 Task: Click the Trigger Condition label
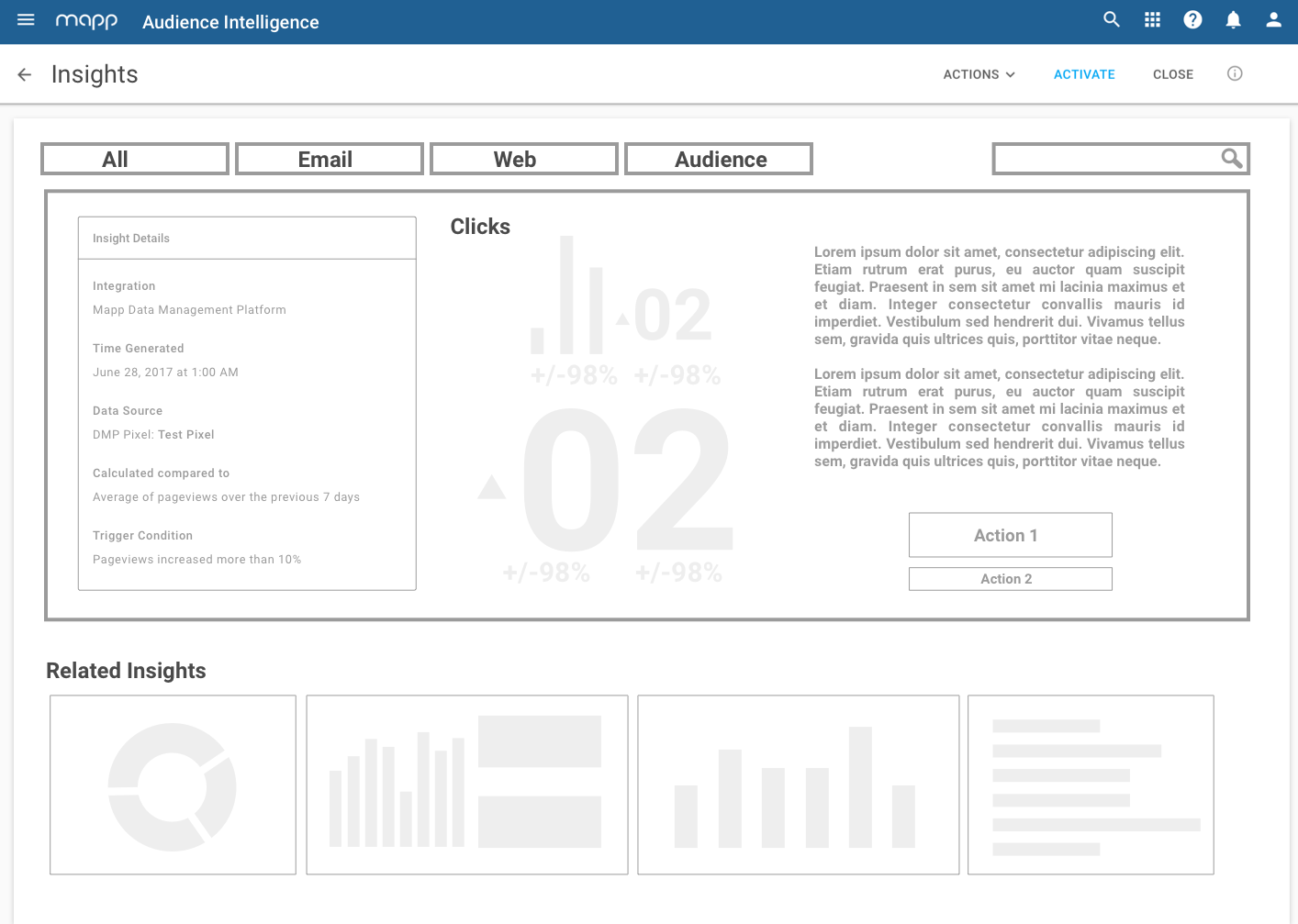pyautogui.click(x=142, y=536)
